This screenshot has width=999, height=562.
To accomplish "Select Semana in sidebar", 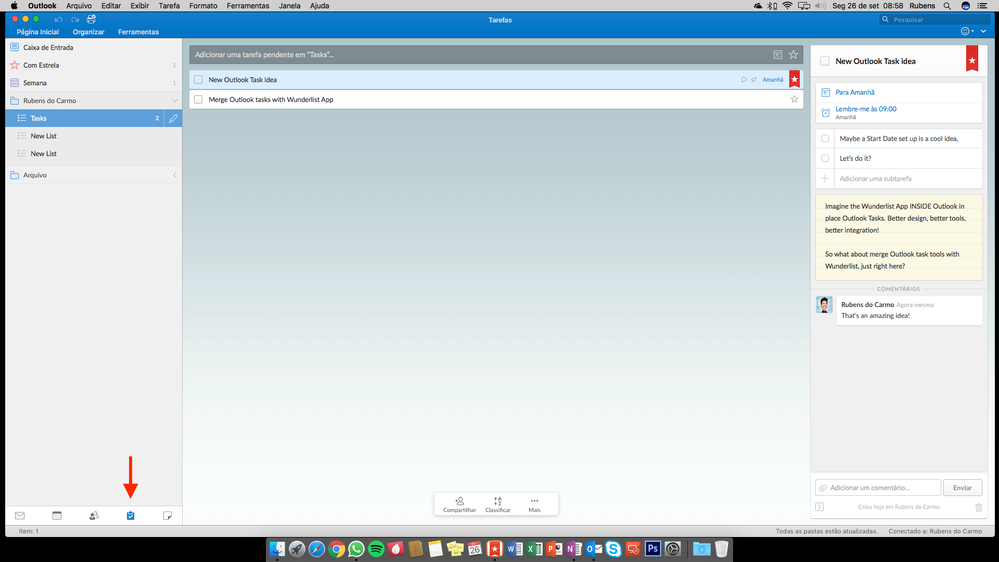I will coord(94,83).
